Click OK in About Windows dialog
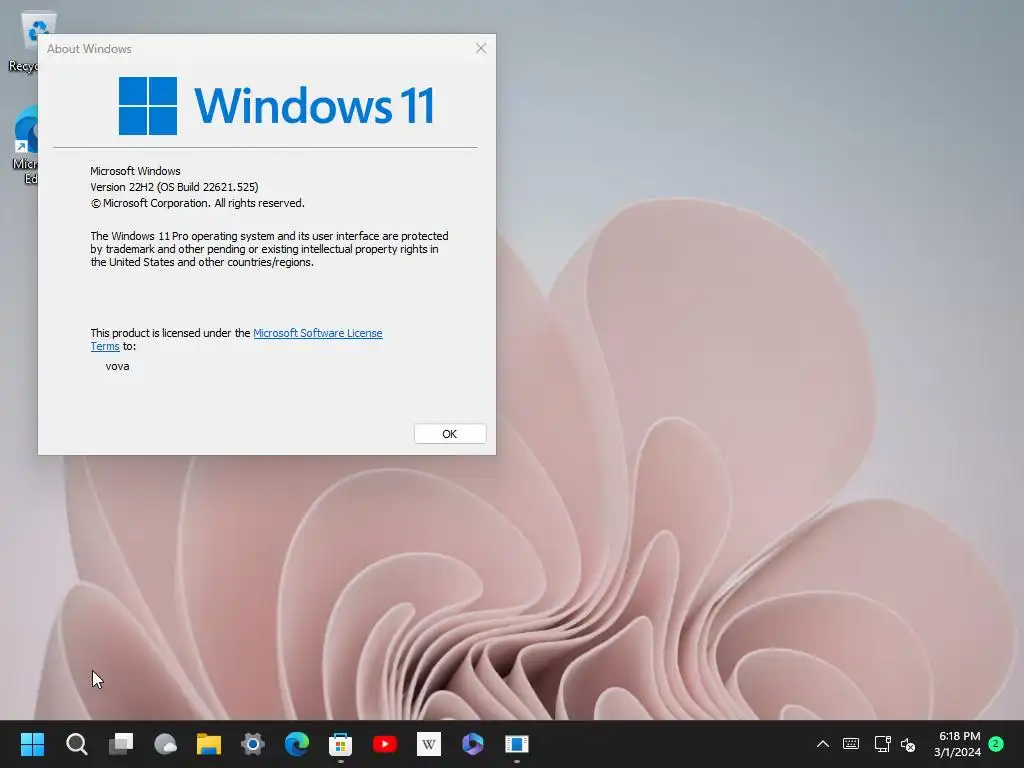1024x768 pixels. click(450, 434)
